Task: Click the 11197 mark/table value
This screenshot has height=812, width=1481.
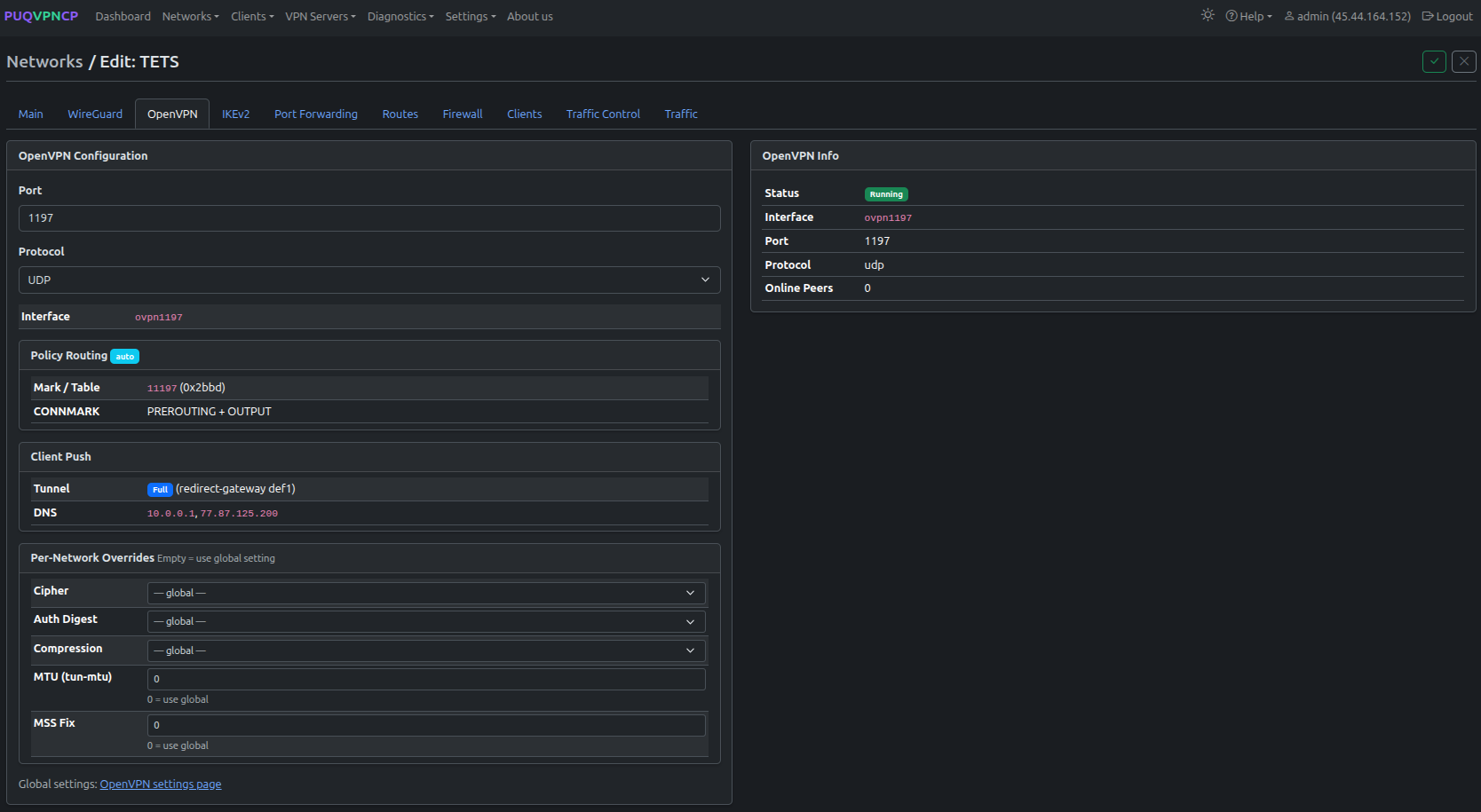Action: click(x=162, y=388)
